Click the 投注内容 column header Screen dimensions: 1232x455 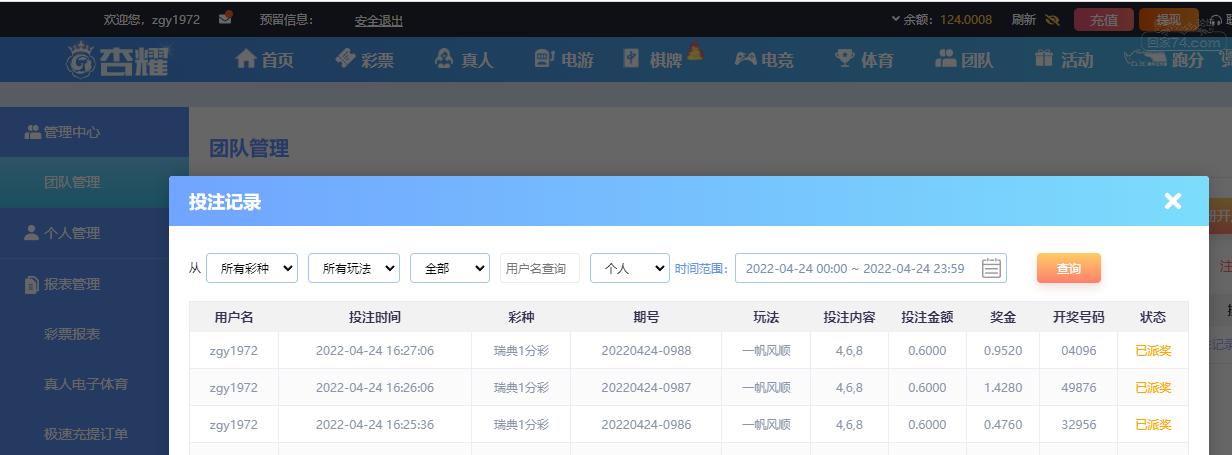click(x=849, y=317)
